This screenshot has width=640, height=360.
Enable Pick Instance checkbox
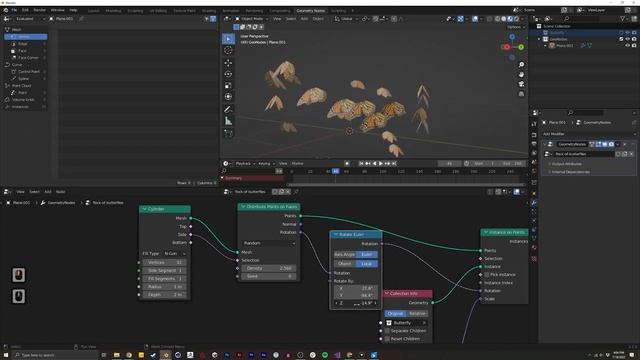[x=487, y=275]
